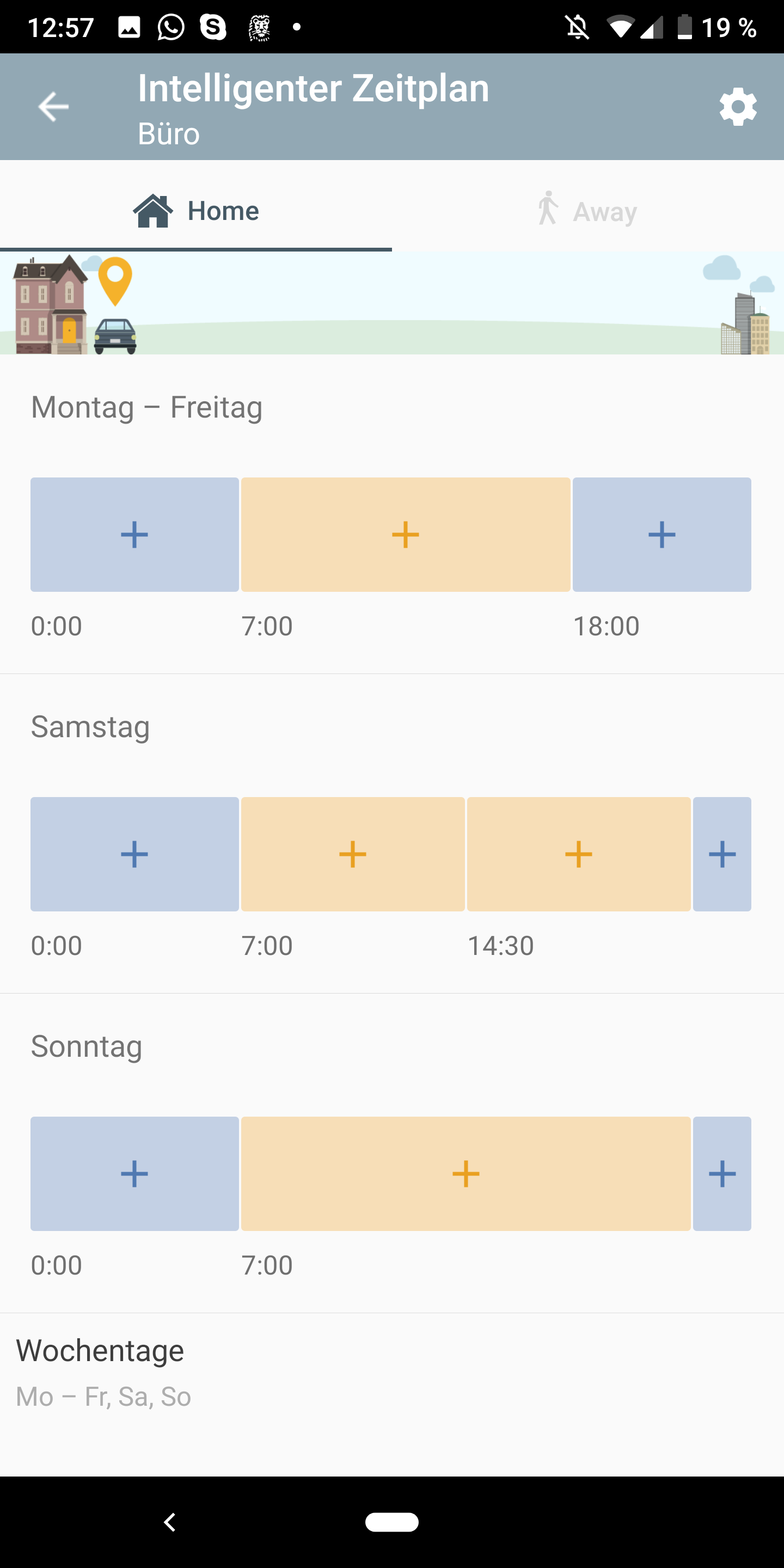This screenshot has height=1568, width=784.
Task: Tap the Android home pill button
Action: (391, 1522)
